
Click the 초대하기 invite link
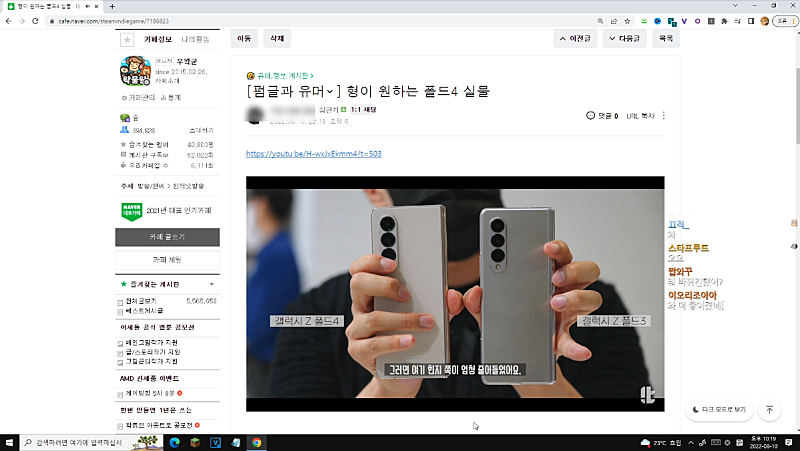(201, 131)
